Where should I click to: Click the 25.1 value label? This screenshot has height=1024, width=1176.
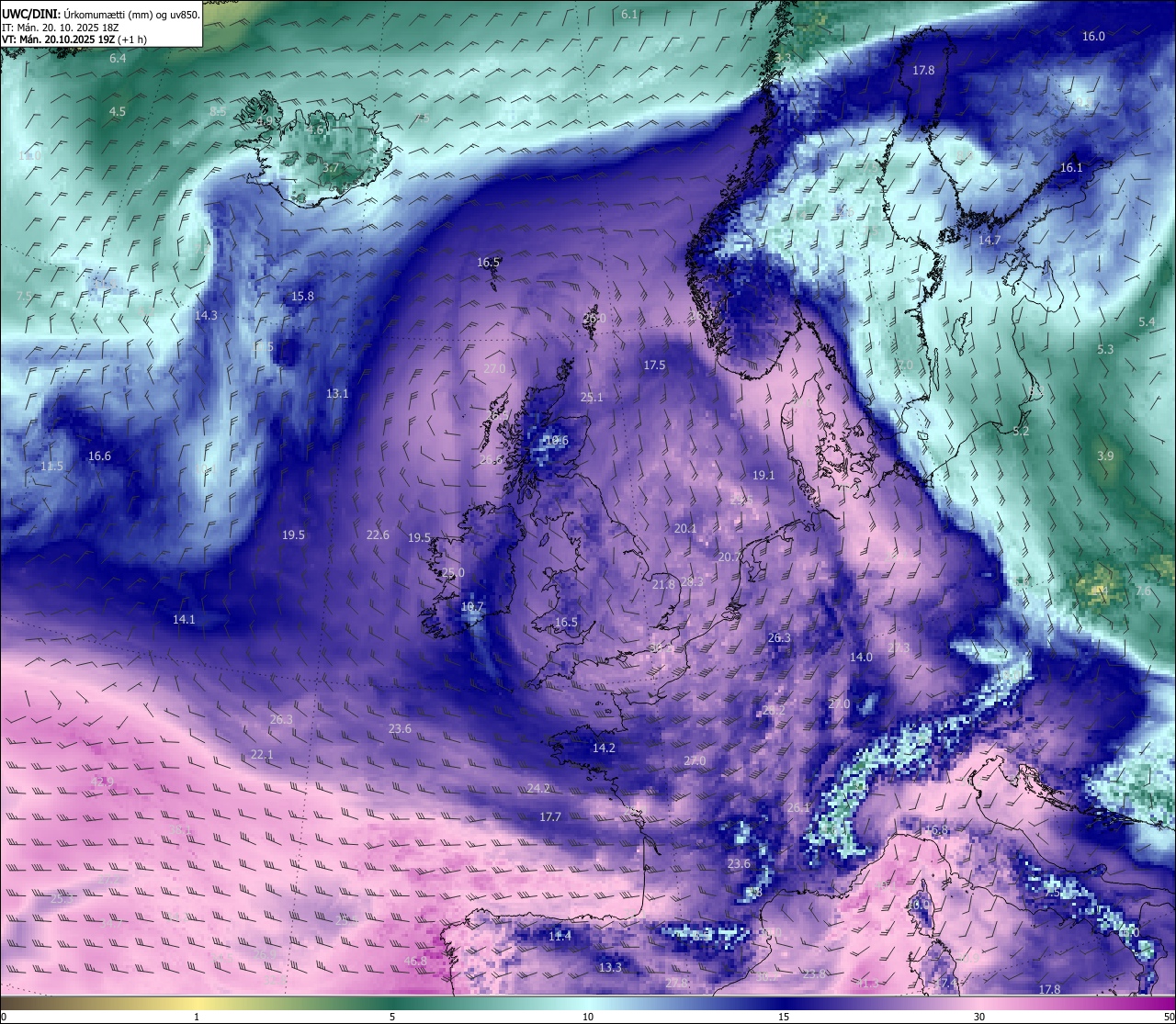point(592,398)
